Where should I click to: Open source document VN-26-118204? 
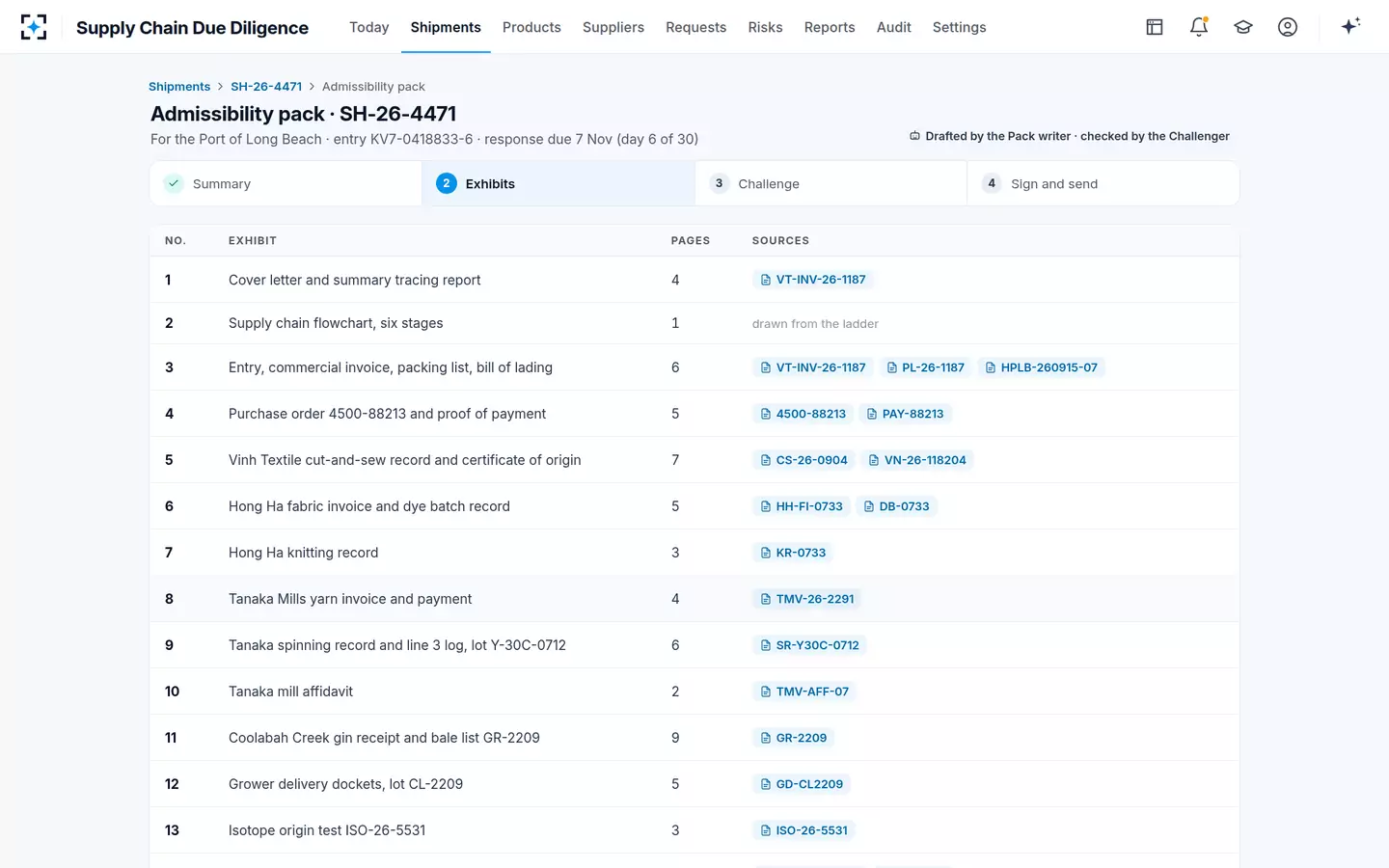[917, 460]
